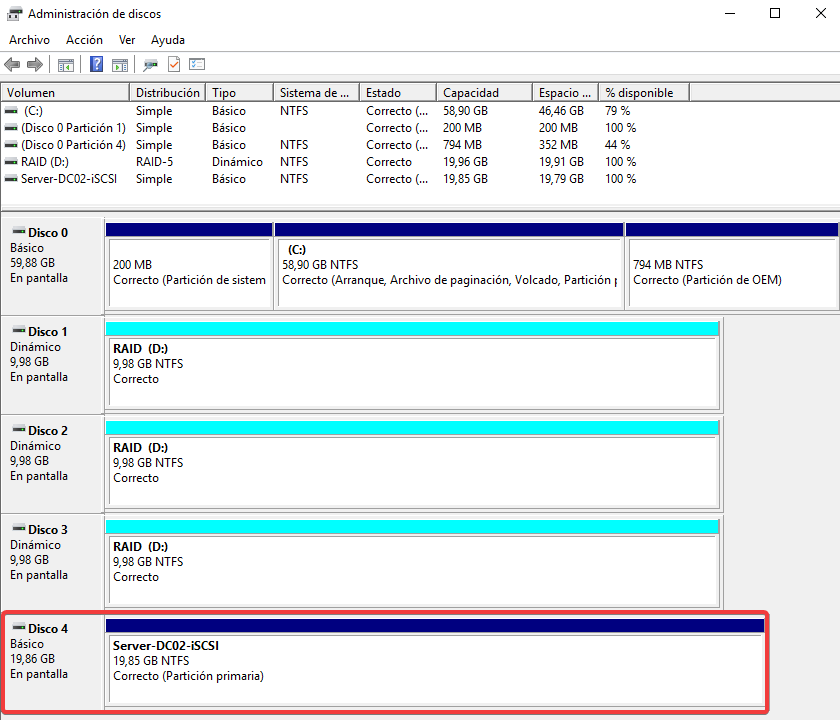
Task: Click the blue Help question mark icon
Action: click(x=97, y=65)
